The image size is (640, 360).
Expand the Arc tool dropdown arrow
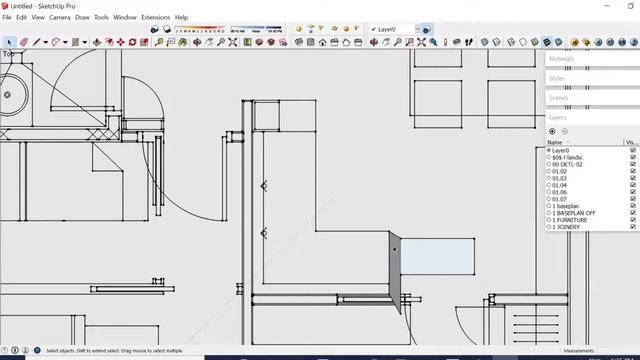coord(65,42)
